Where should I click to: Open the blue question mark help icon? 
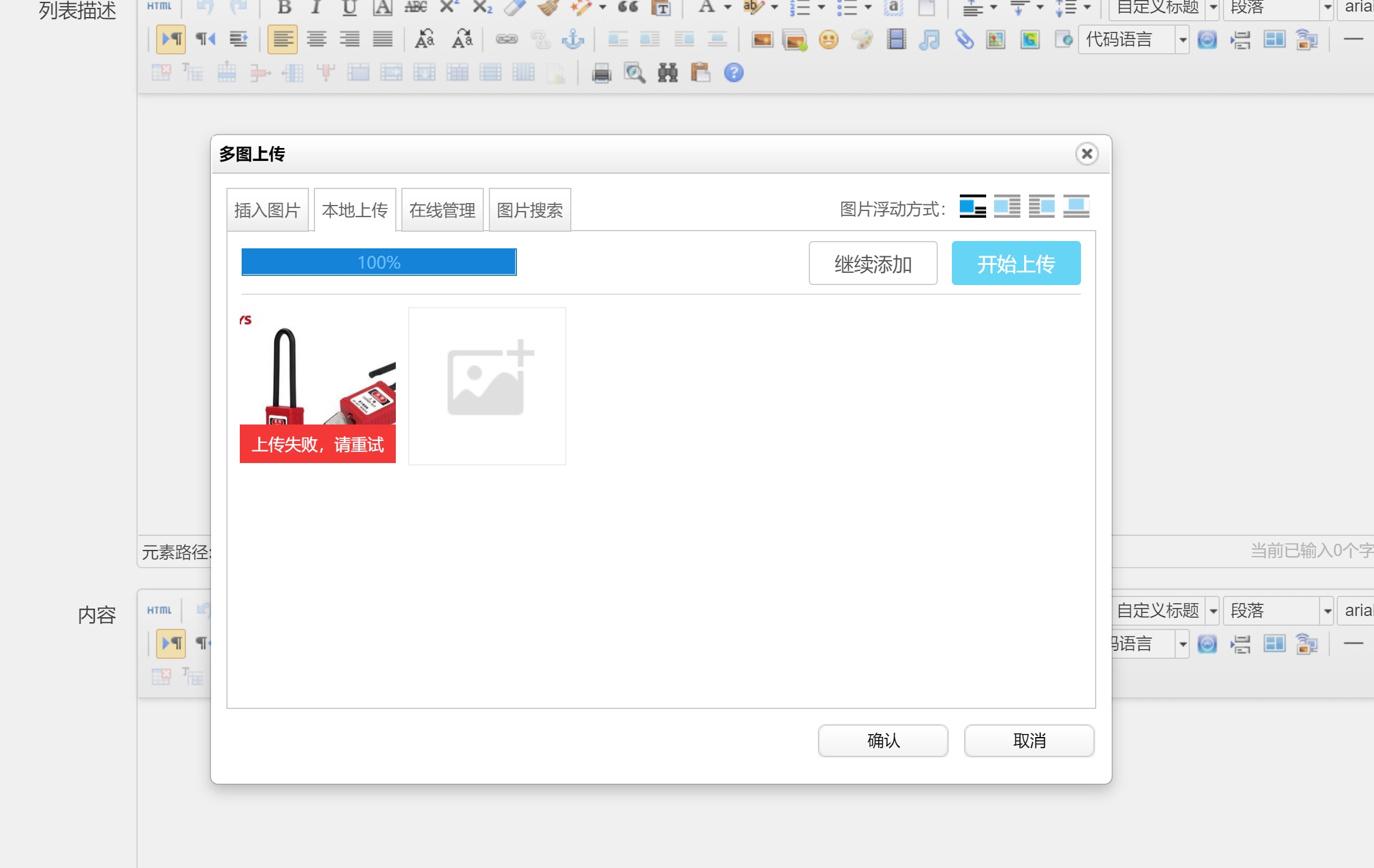coord(733,73)
